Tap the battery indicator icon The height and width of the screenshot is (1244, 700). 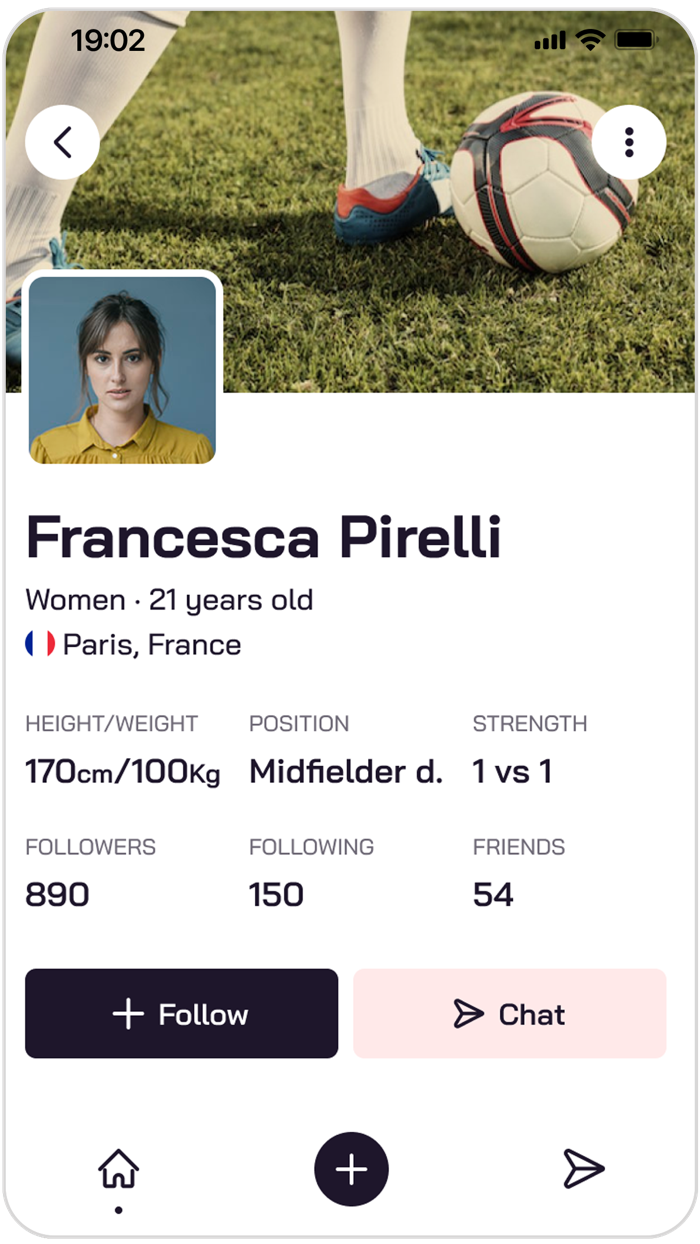click(634, 40)
